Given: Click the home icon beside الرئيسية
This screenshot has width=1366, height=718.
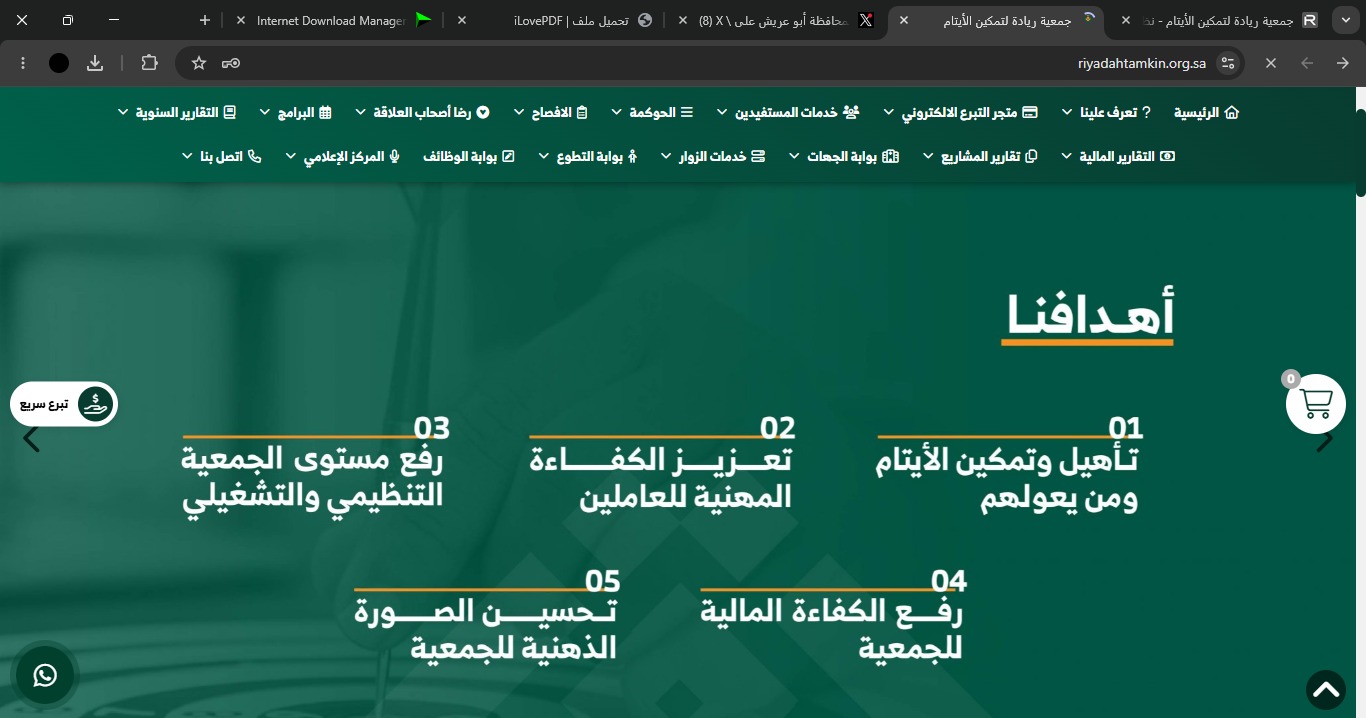Looking at the screenshot, I should point(1231,112).
